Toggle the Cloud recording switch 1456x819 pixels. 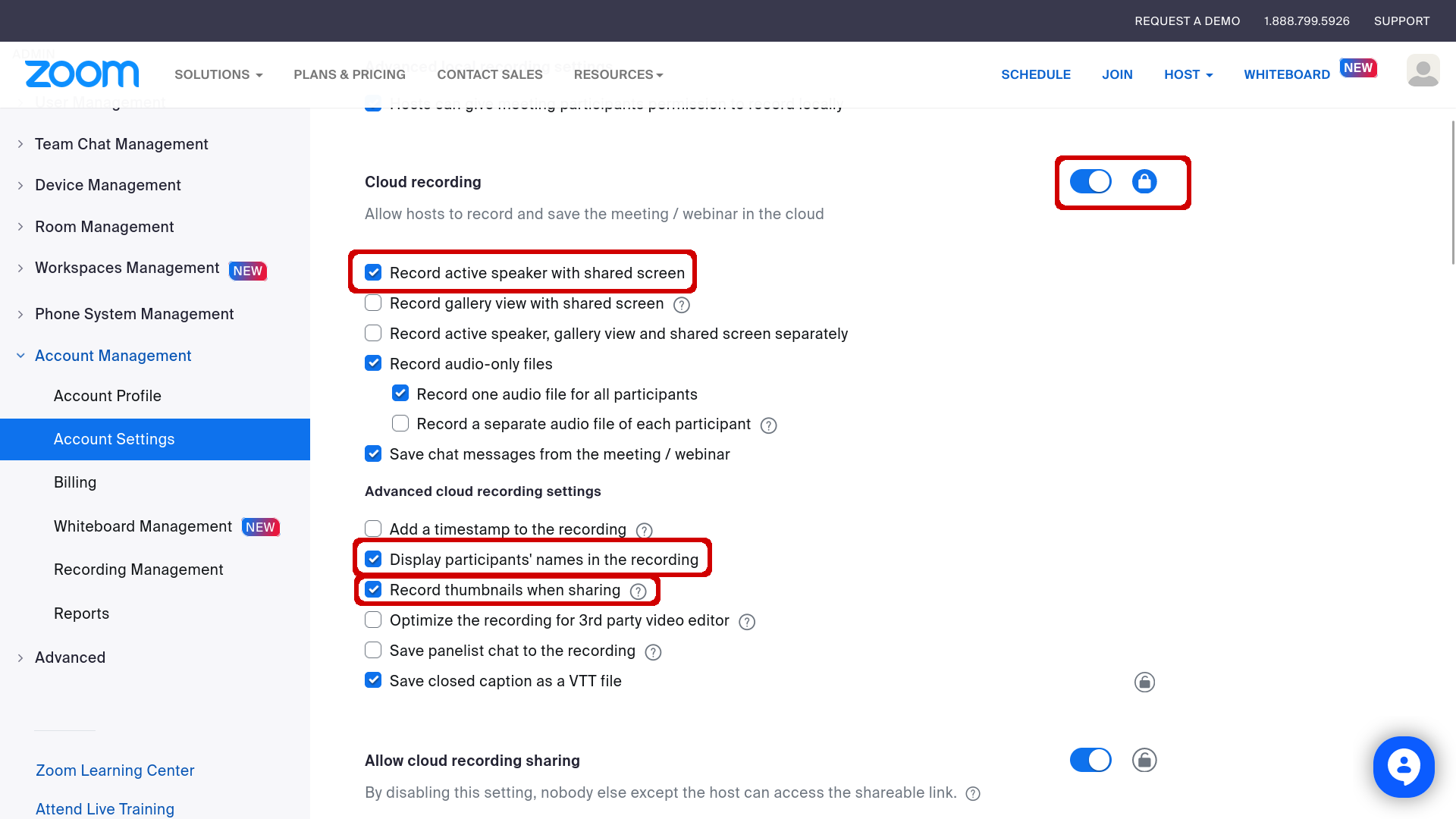point(1090,181)
